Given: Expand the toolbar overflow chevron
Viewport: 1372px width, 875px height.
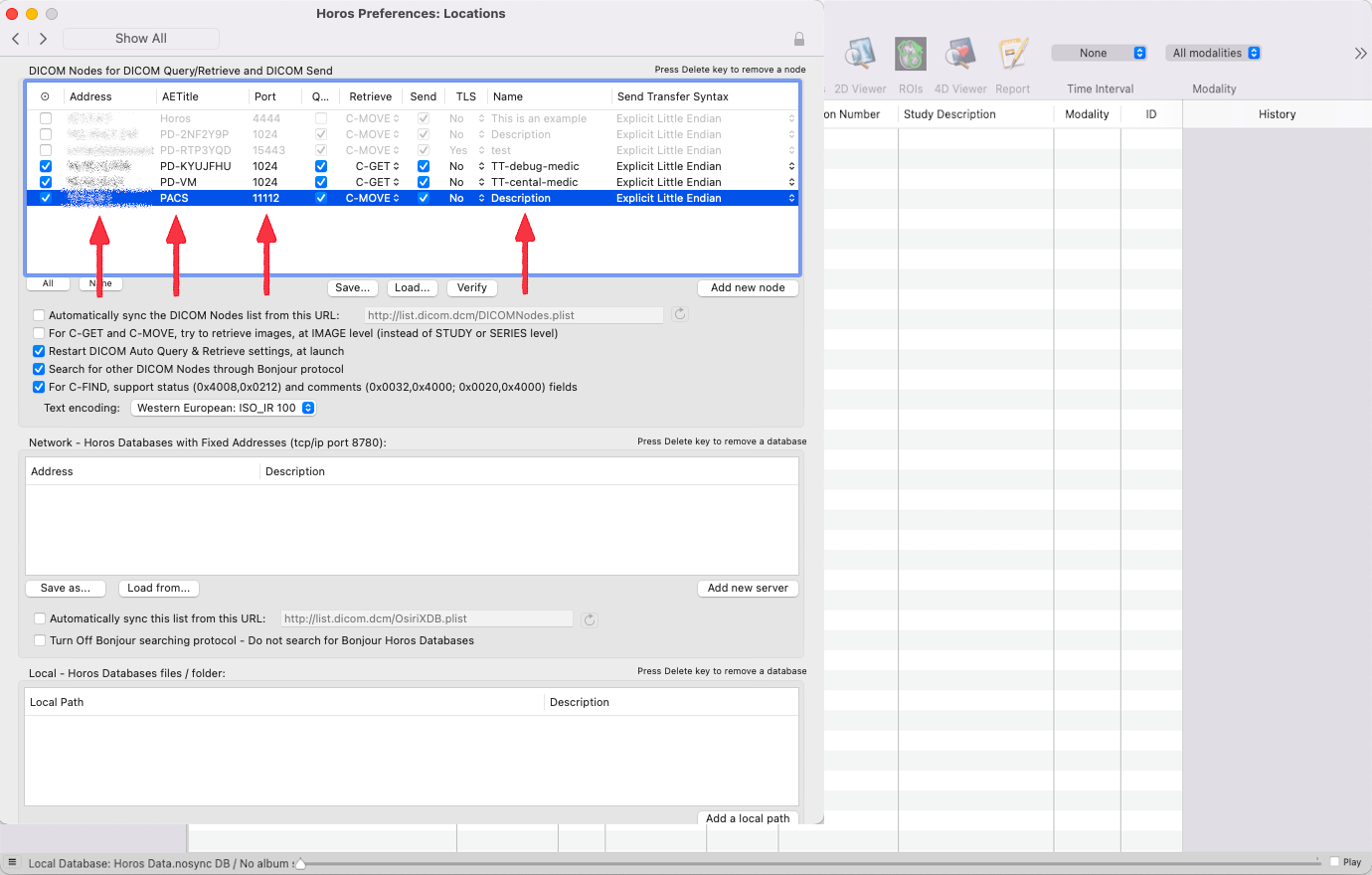Looking at the screenshot, I should click(x=1360, y=54).
